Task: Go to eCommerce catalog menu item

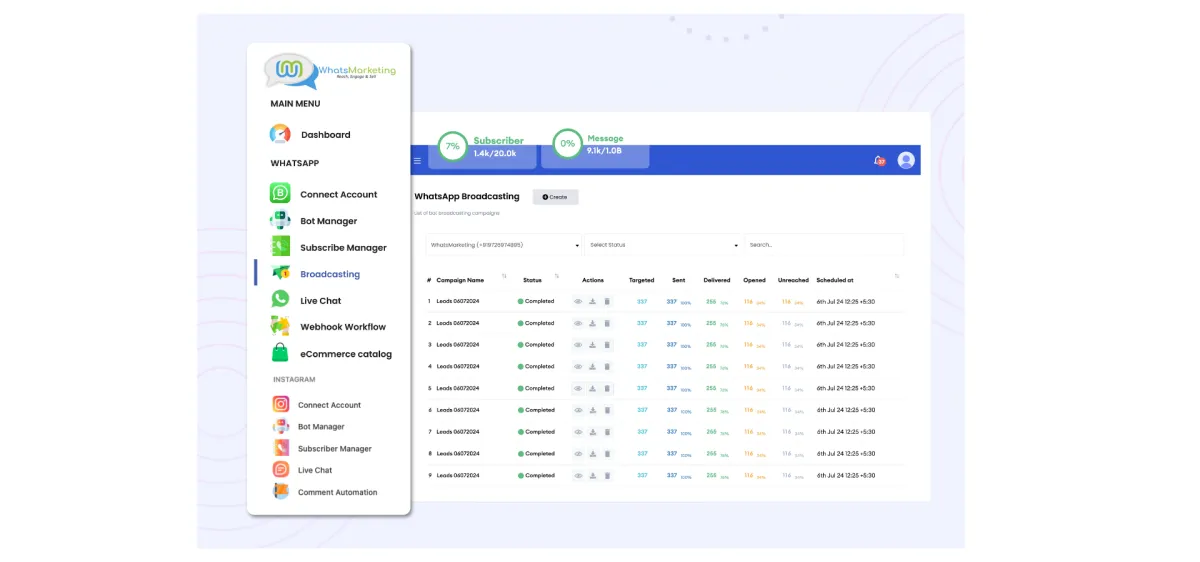Action: (x=345, y=353)
